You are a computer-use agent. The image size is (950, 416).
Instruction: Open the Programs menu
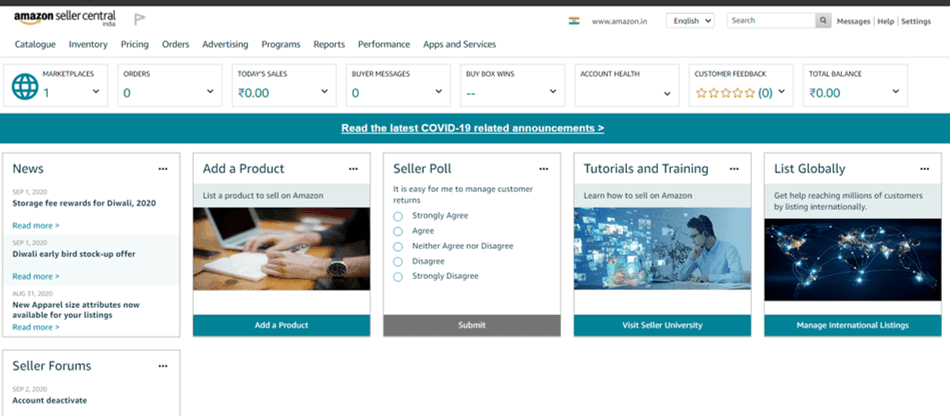pyautogui.click(x=281, y=44)
